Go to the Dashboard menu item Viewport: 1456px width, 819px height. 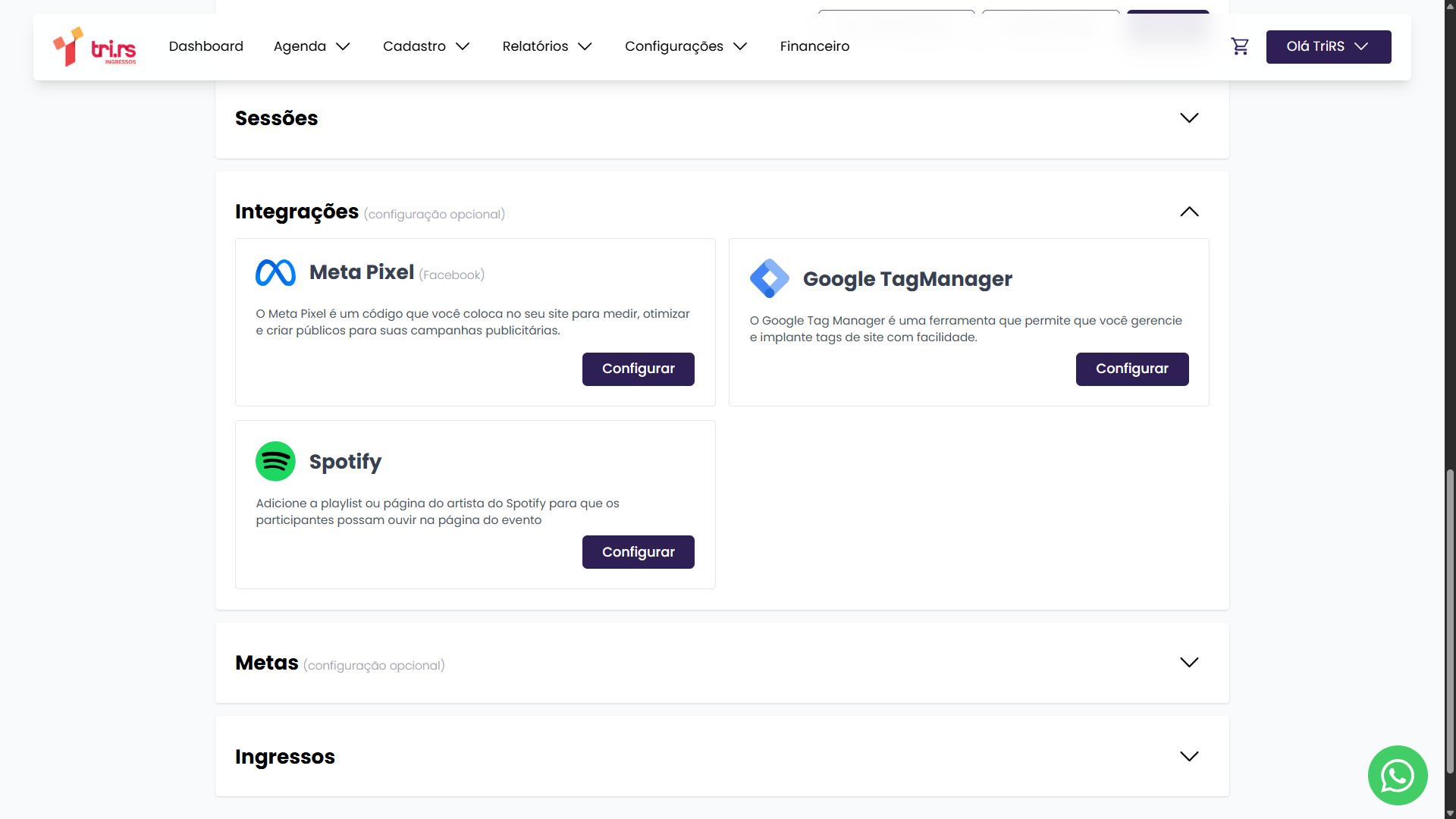click(206, 47)
